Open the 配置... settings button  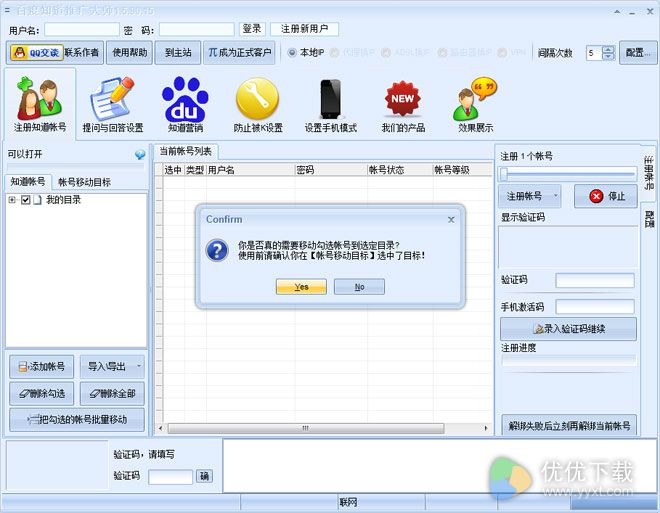pos(638,53)
